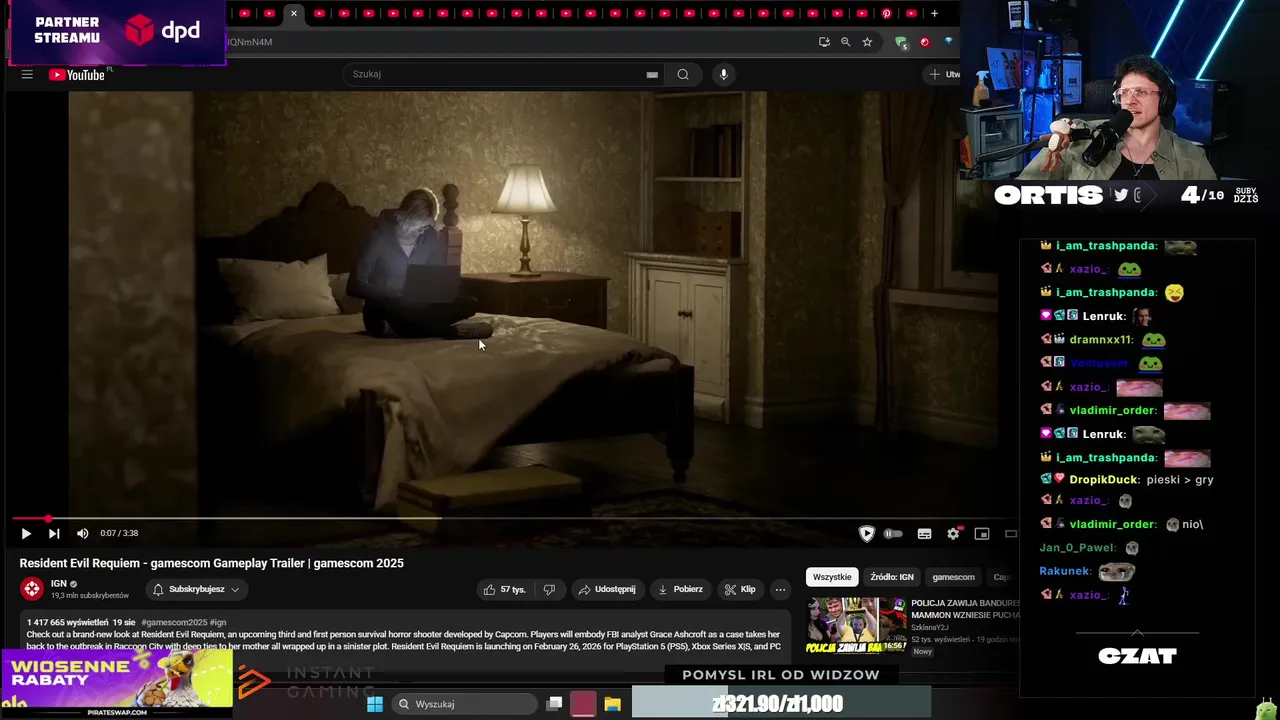Go to YouTube home via logo
The height and width of the screenshot is (720, 1280).
coord(78,74)
